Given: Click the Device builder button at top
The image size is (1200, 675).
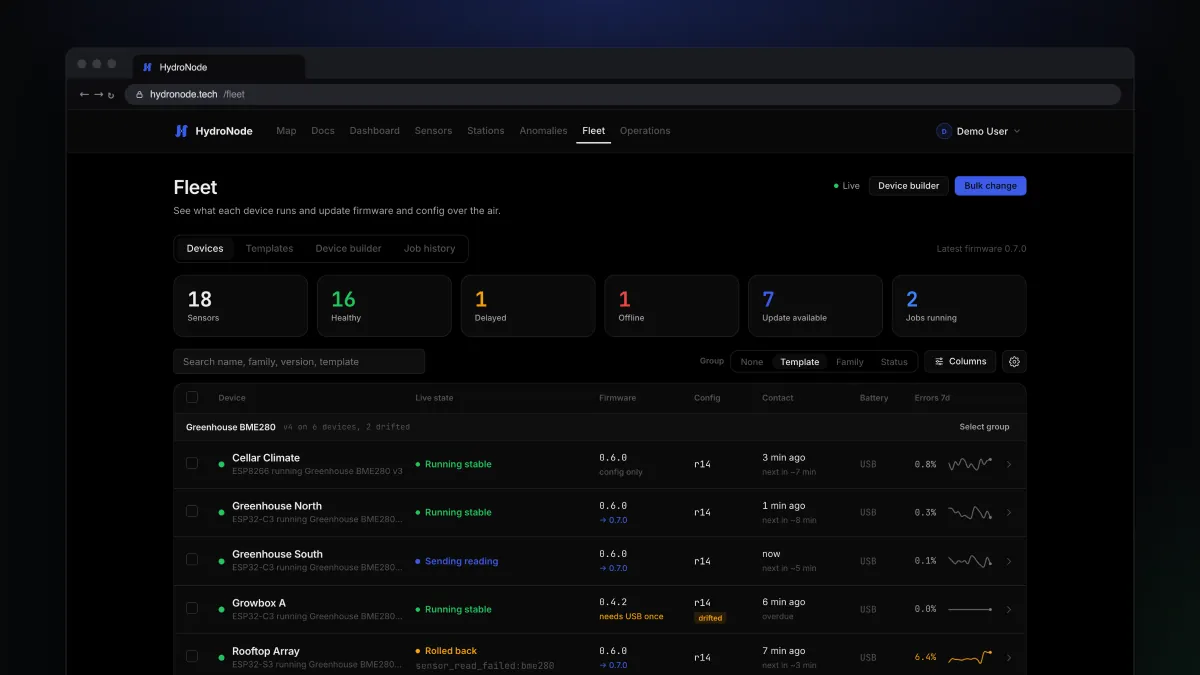Looking at the screenshot, I should (909, 186).
